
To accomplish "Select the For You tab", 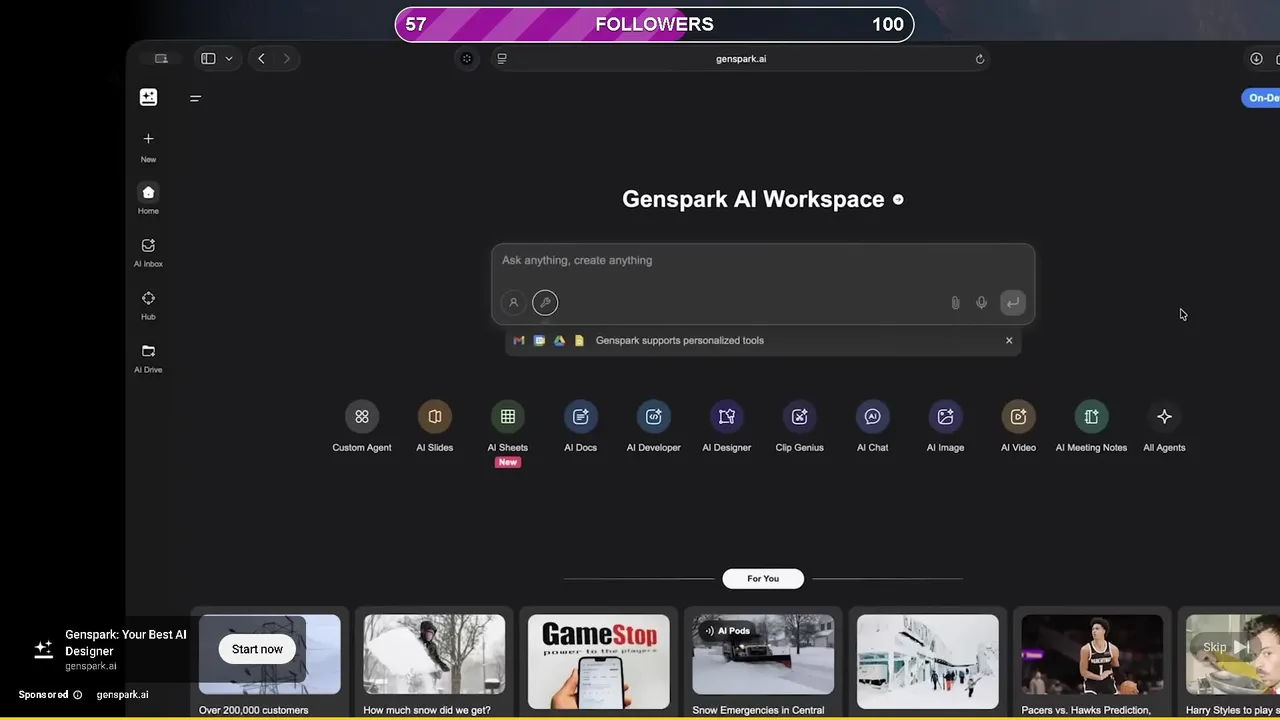I will (763, 579).
